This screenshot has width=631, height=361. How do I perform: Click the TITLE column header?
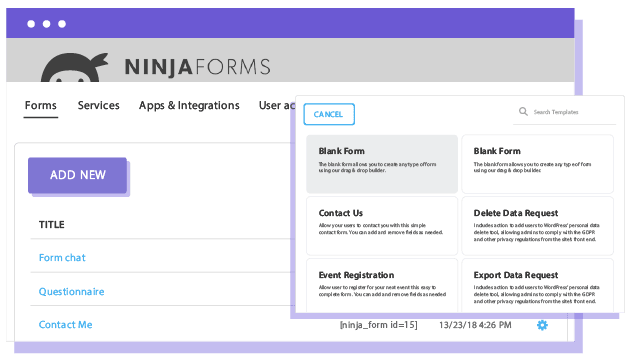52,225
